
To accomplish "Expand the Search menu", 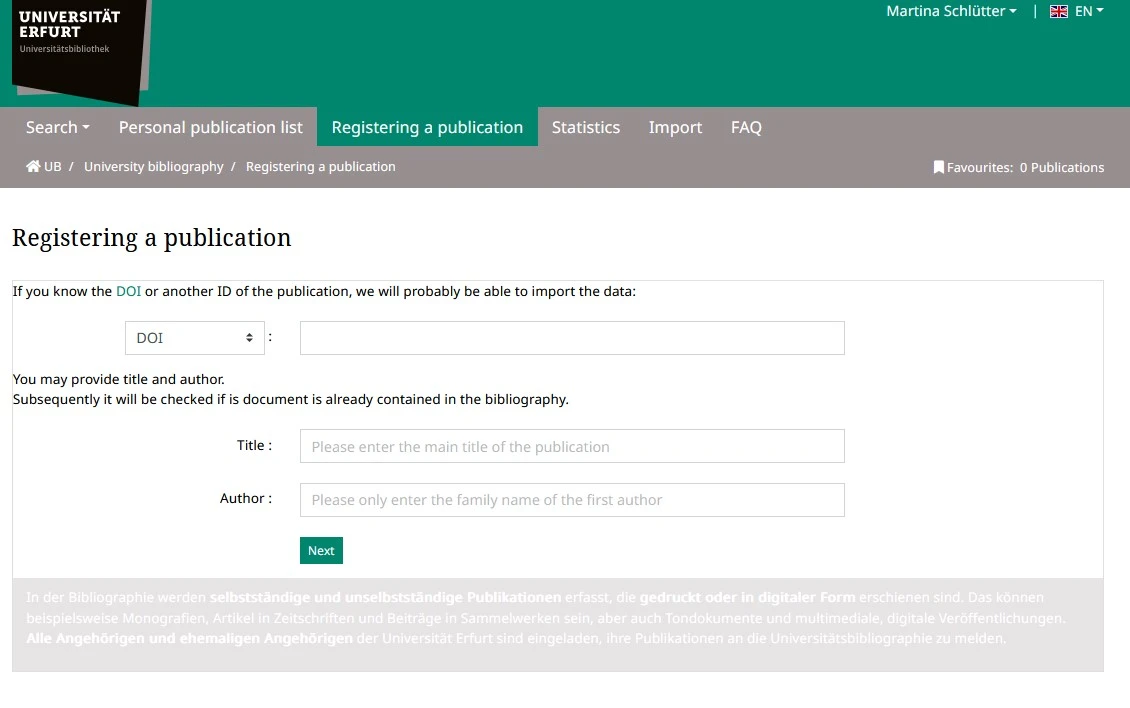I will (57, 127).
